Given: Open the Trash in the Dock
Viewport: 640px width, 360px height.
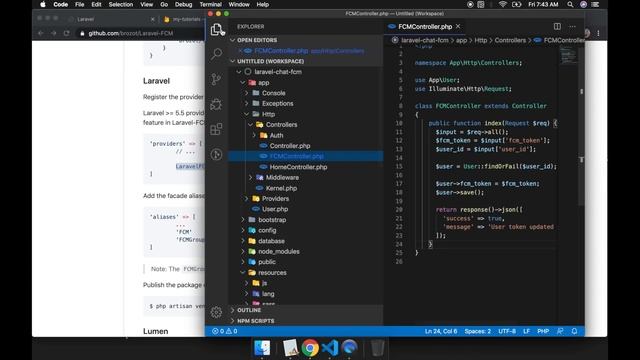Looking at the screenshot, I should (x=378, y=348).
